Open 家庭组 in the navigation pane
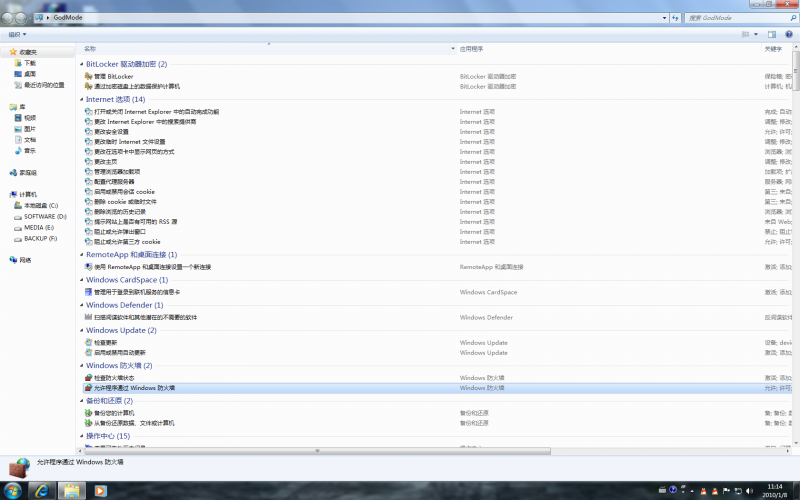Screen dimensions: 800x500 coord(23,173)
